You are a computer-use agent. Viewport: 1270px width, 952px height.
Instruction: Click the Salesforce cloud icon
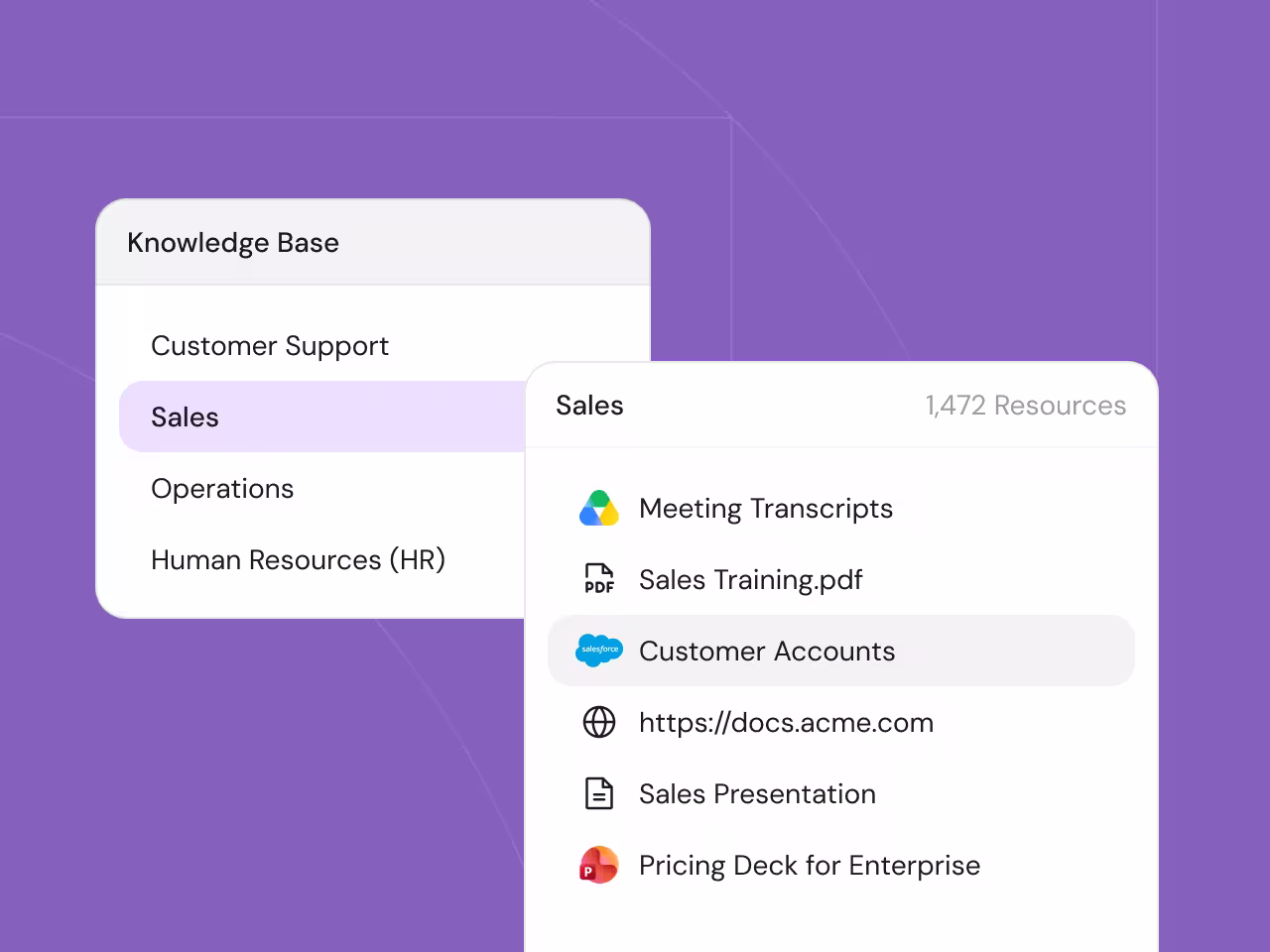click(x=599, y=651)
